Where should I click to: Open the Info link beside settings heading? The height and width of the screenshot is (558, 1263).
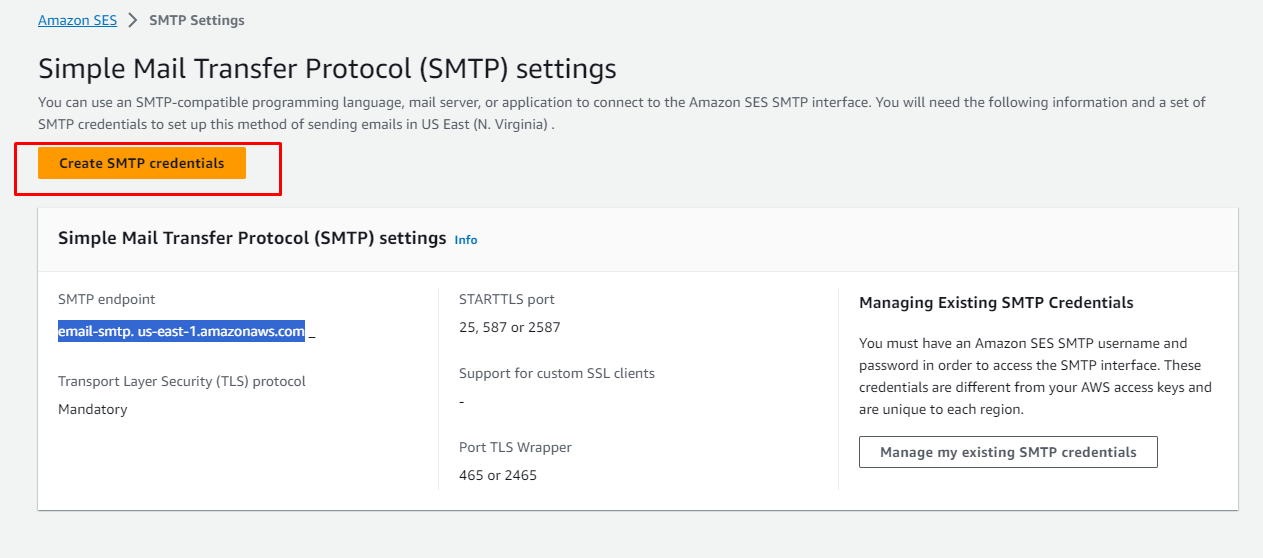465,240
